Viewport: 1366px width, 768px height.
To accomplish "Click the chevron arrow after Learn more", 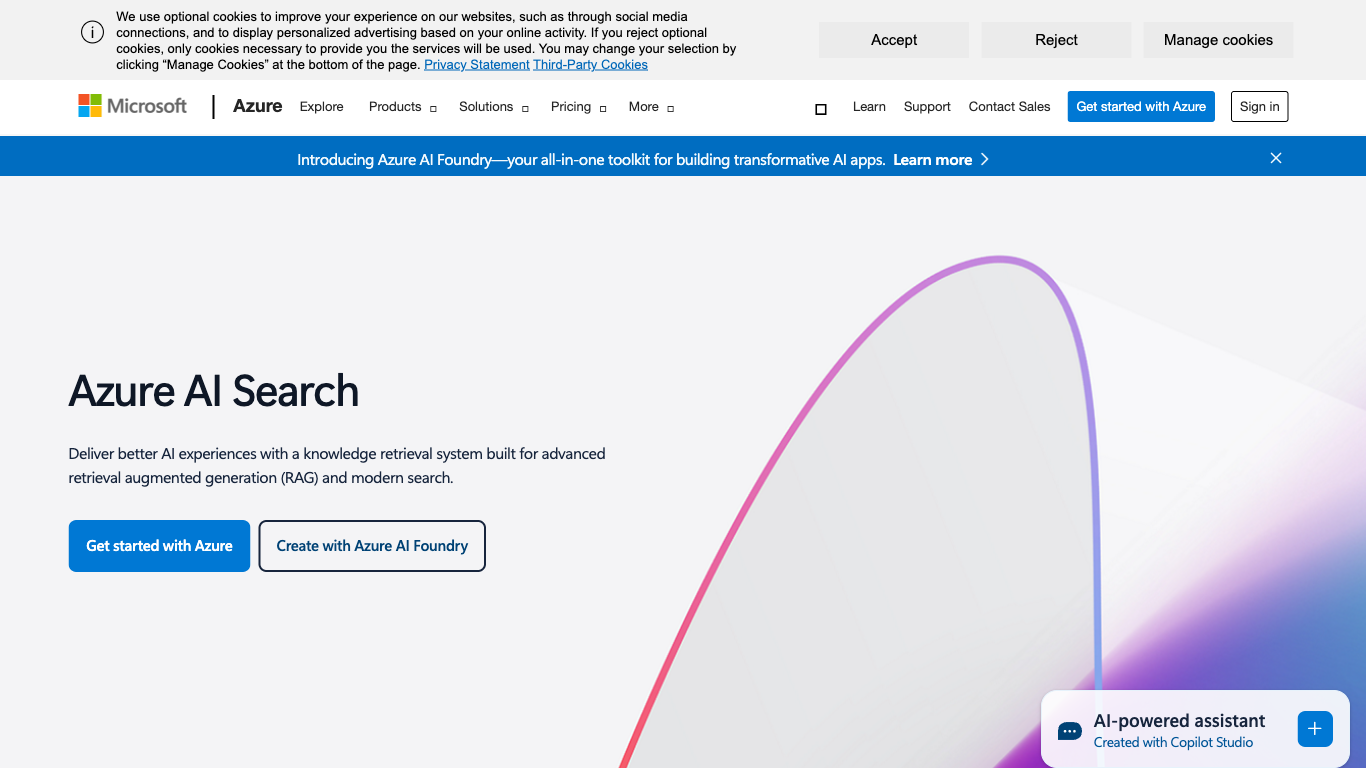I will tap(985, 159).
